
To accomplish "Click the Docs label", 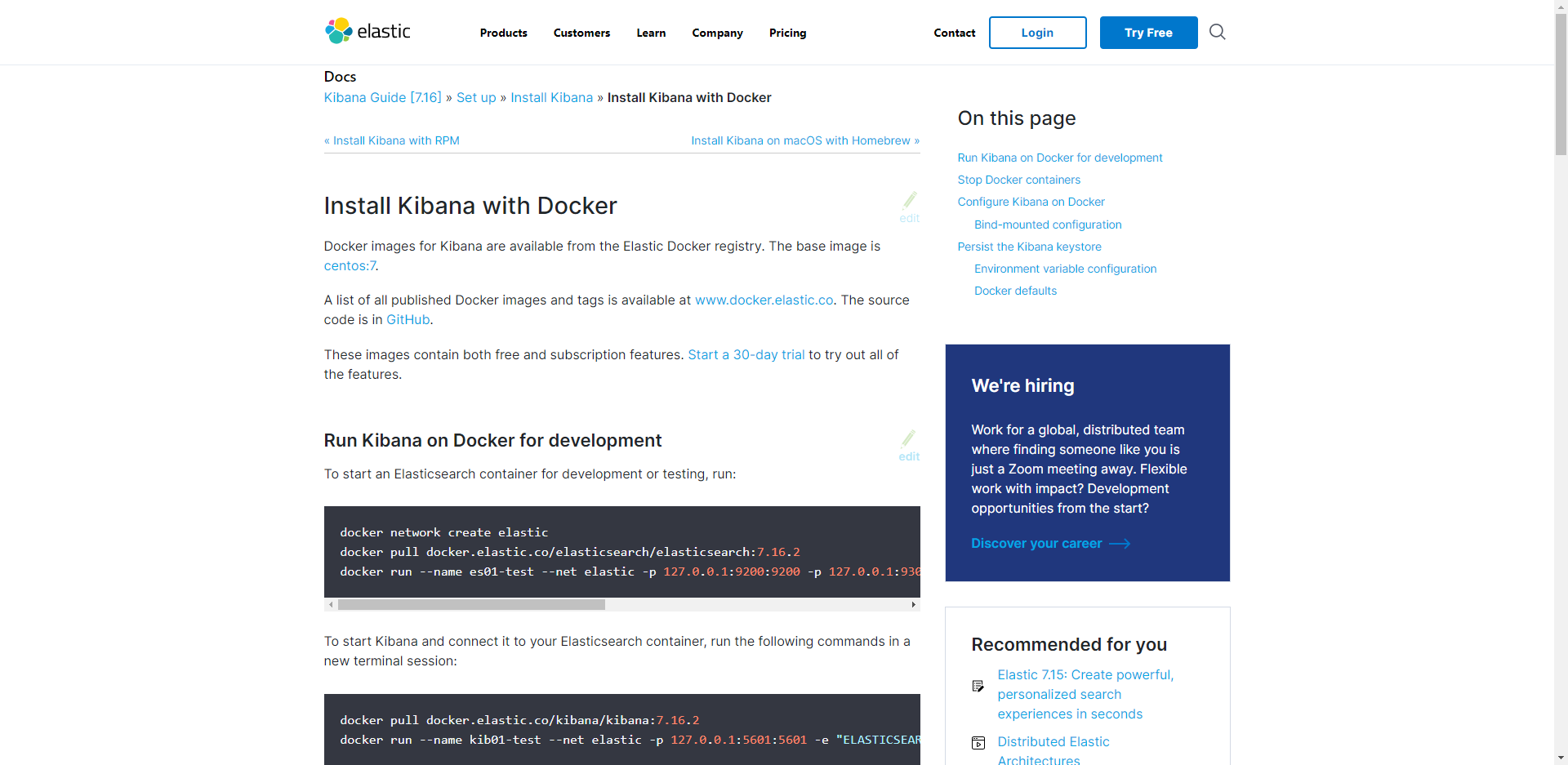I will coord(340,77).
